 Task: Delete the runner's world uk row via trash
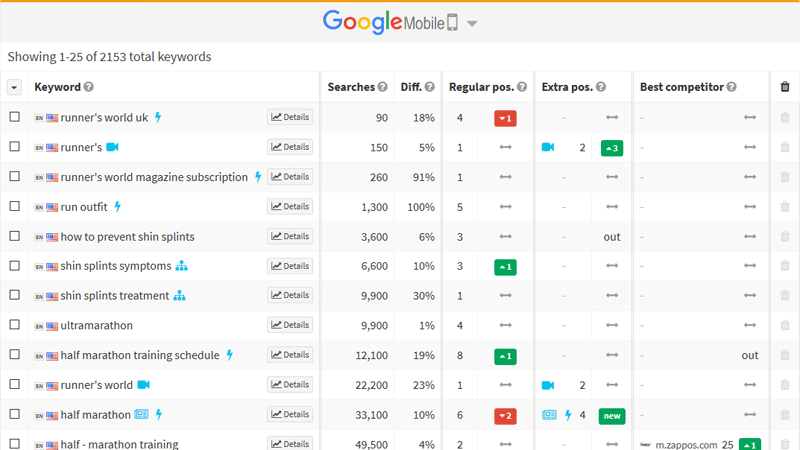coord(785,117)
